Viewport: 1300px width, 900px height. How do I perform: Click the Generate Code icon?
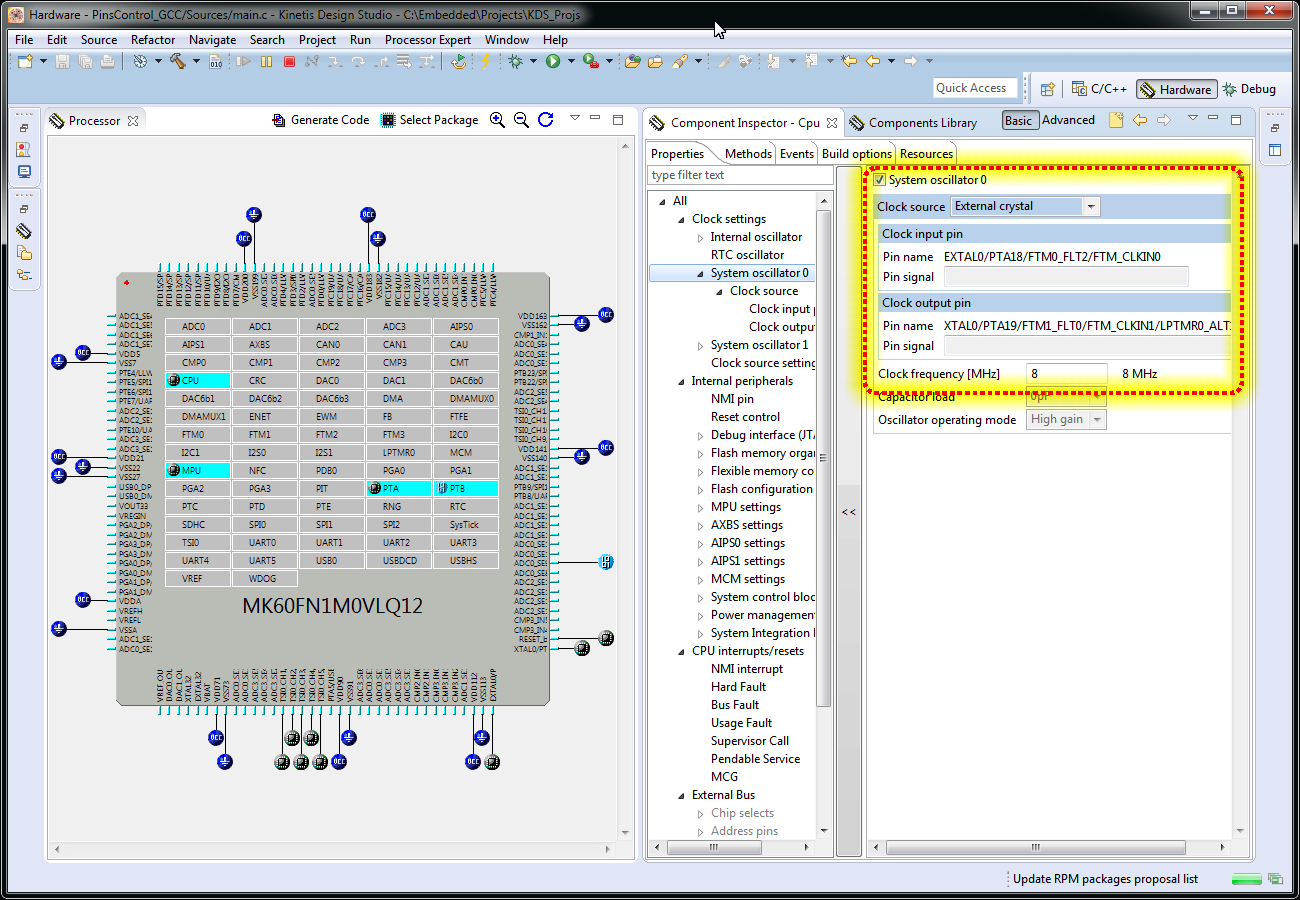[x=279, y=120]
